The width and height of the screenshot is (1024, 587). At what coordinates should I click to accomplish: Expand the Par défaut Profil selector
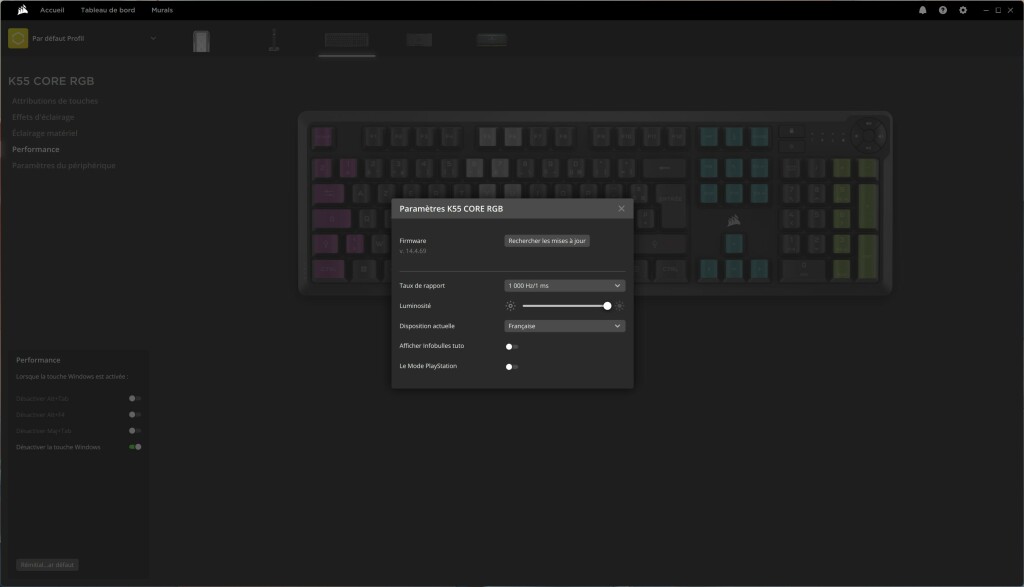tap(153, 37)
